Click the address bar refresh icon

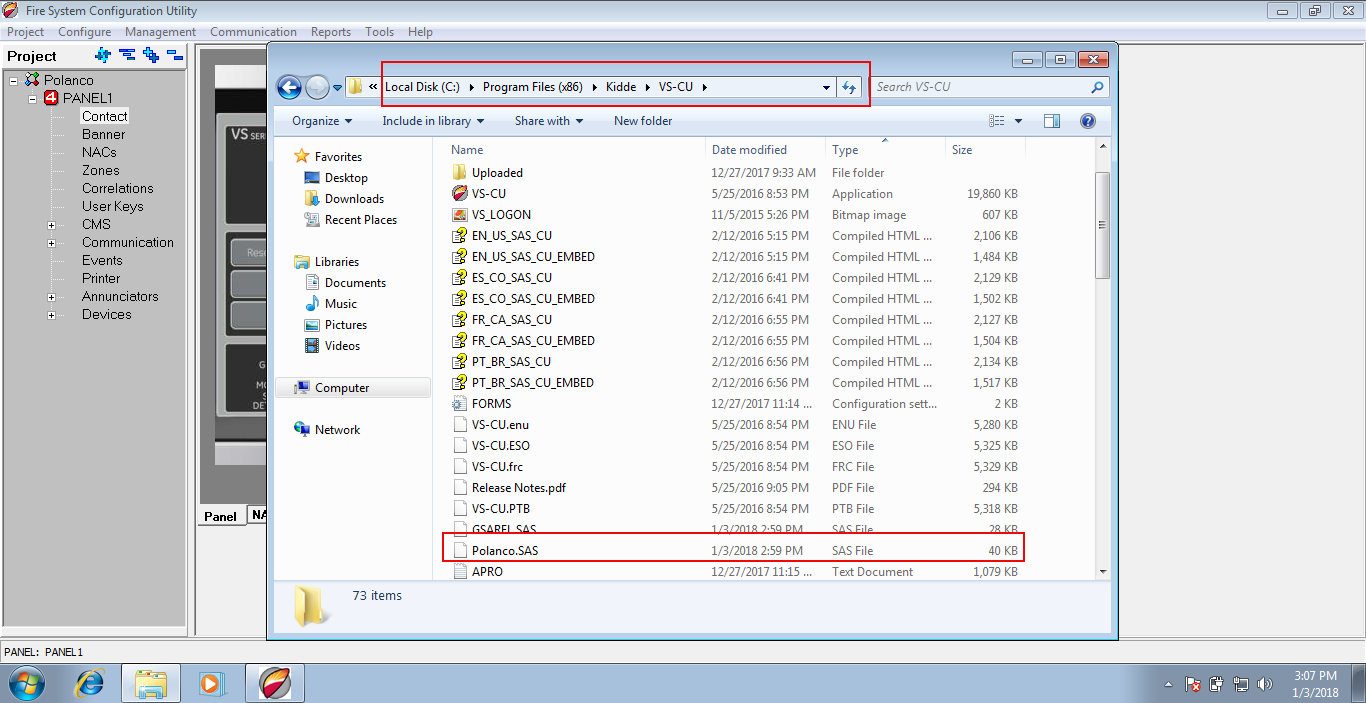[849, 87]
